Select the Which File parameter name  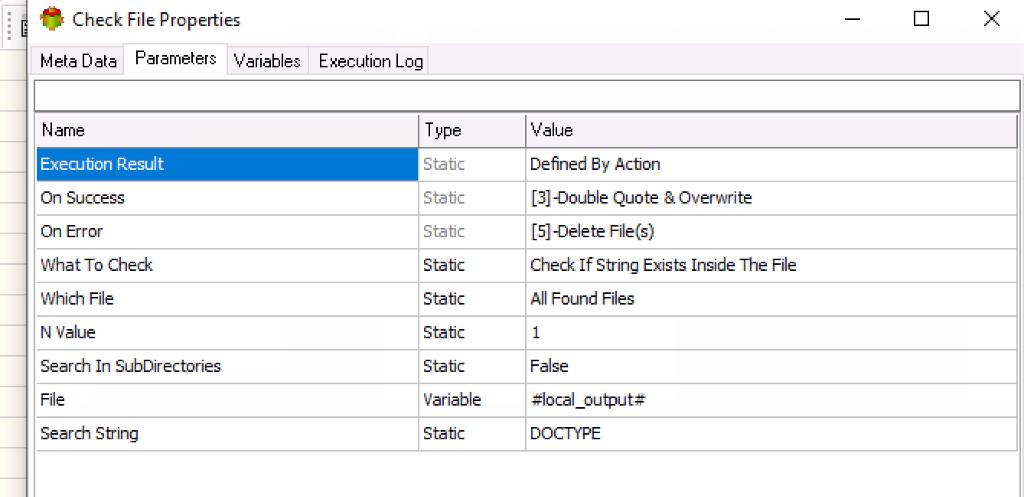227,298
